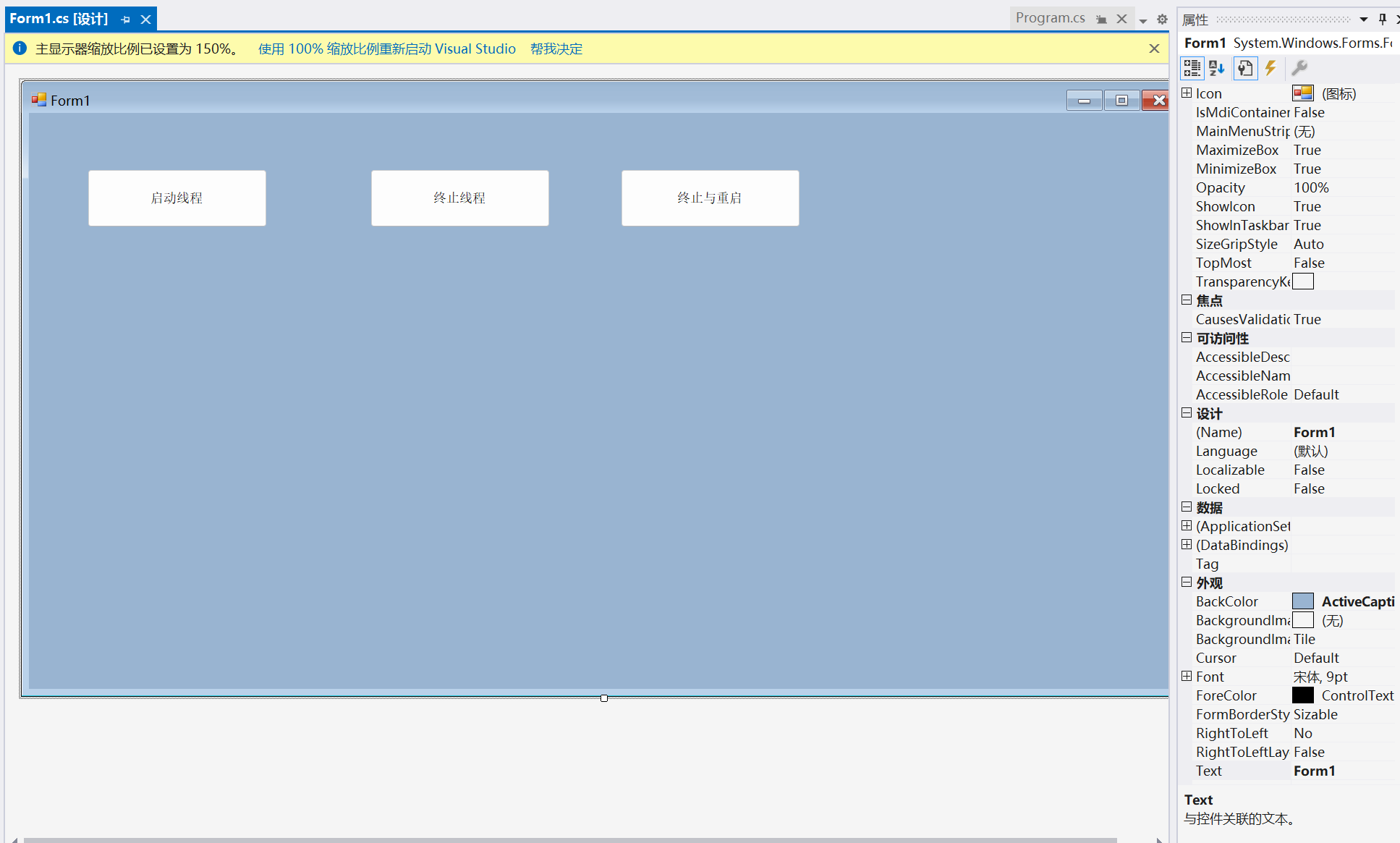Click the BackColor color swatch
This screenshot has height=843, width=1400.
point(1302,601)
